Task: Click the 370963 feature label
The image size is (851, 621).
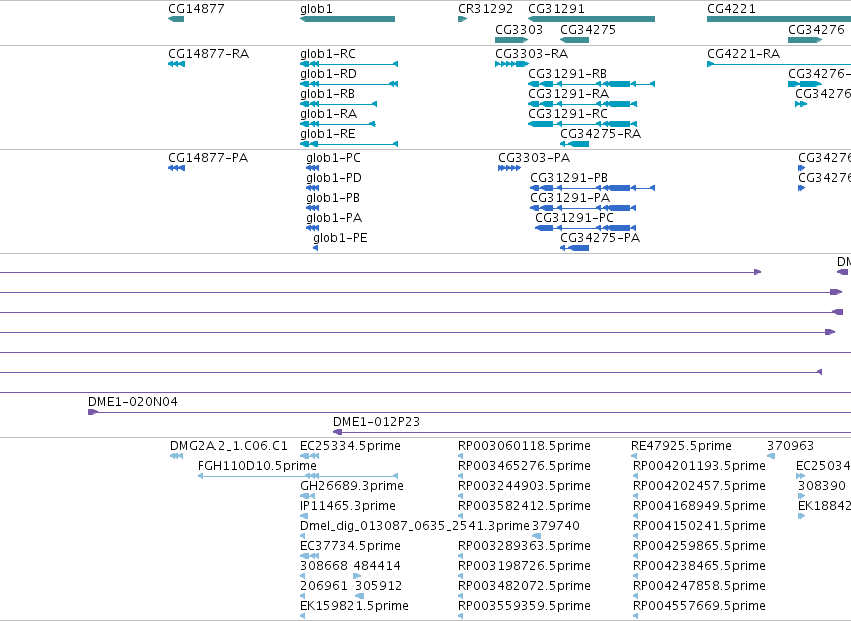Action: click(x=790, y=446)
